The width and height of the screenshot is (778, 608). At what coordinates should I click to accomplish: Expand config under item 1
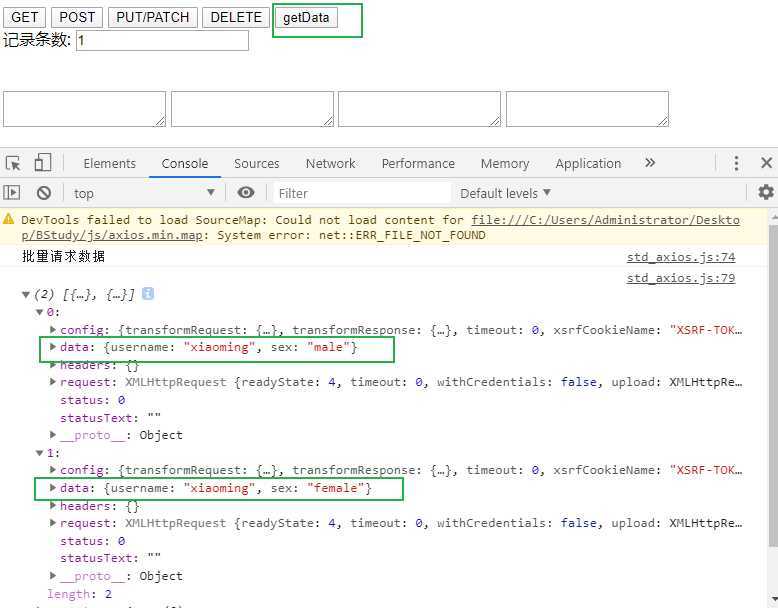pos(53,470)
